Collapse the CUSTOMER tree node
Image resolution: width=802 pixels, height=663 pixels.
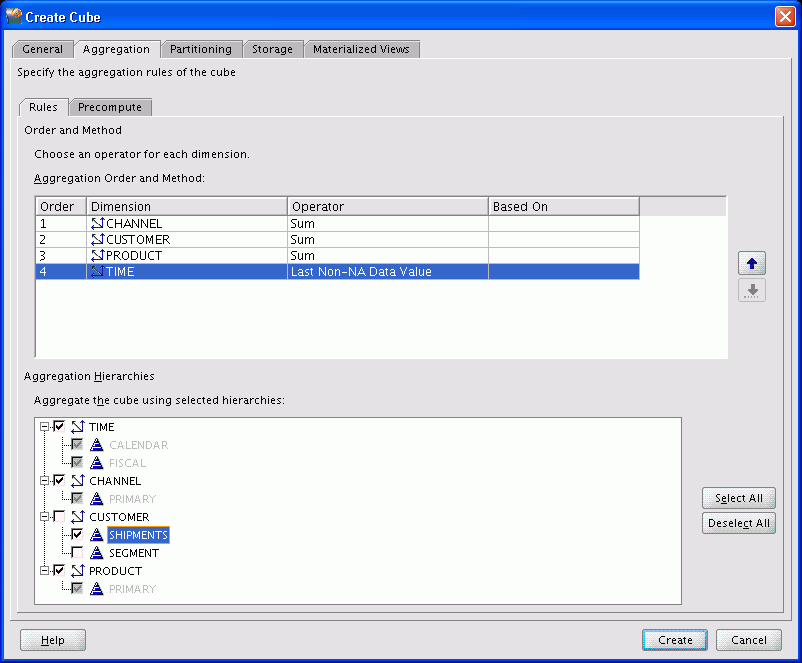click(43, 516)
